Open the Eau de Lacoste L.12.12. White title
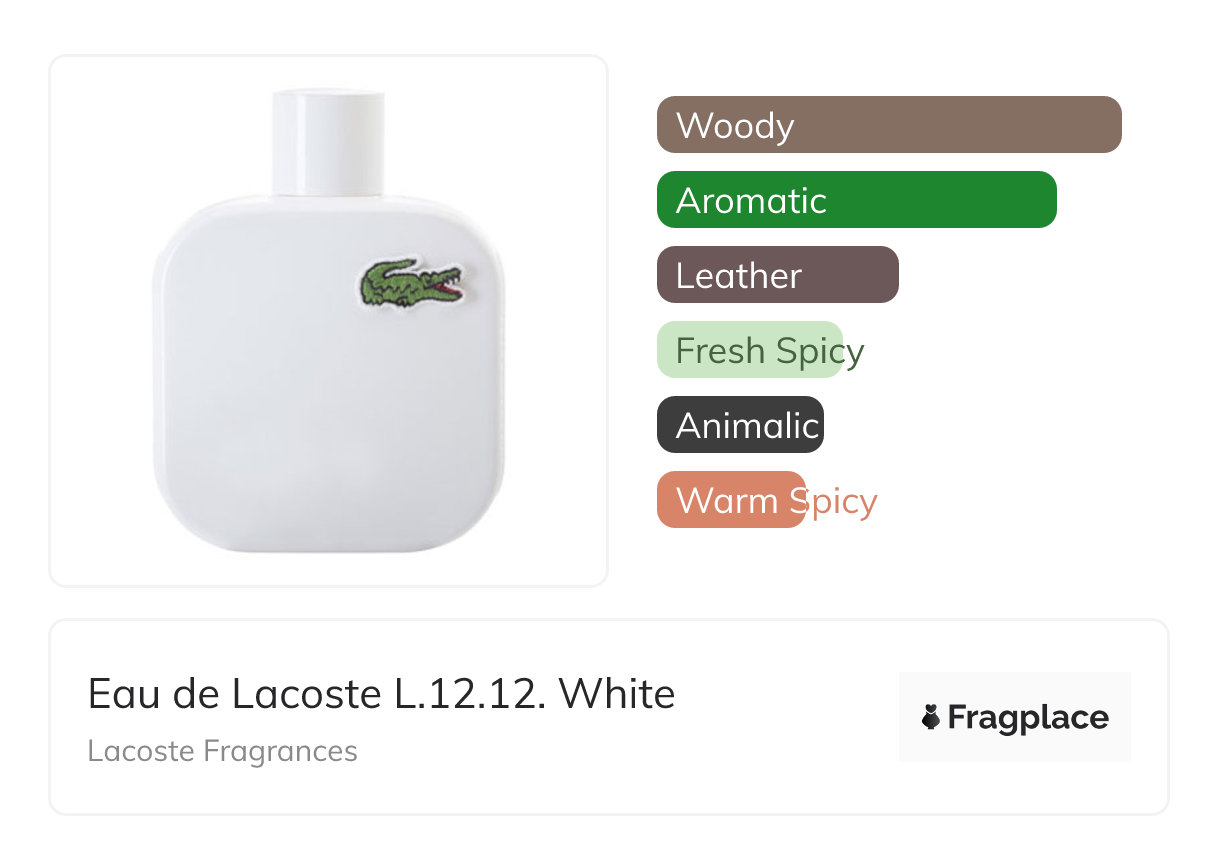The image size is (1218, 864). click(x=381, y=694)
